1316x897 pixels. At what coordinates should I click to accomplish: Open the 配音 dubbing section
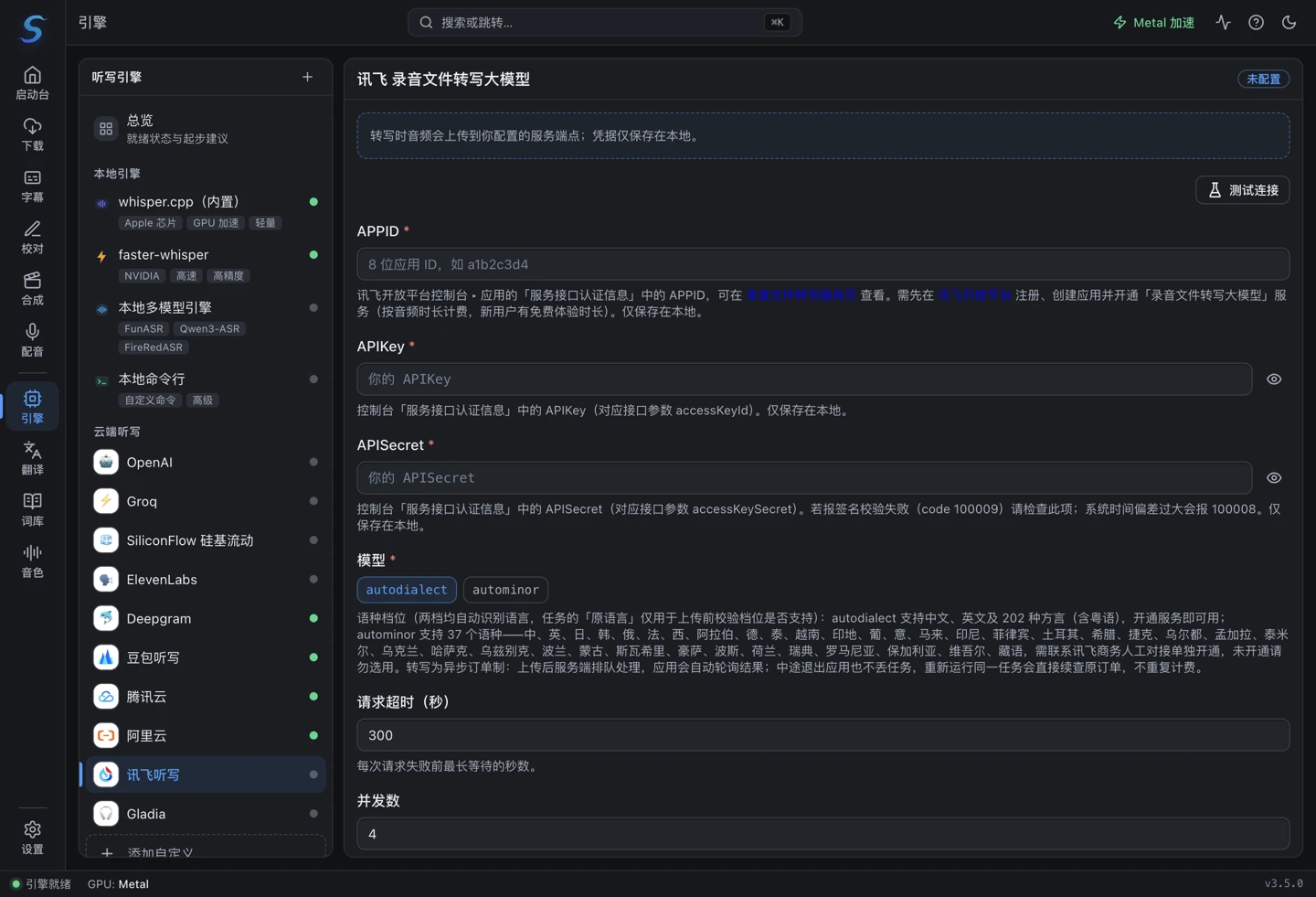[32, 339]
